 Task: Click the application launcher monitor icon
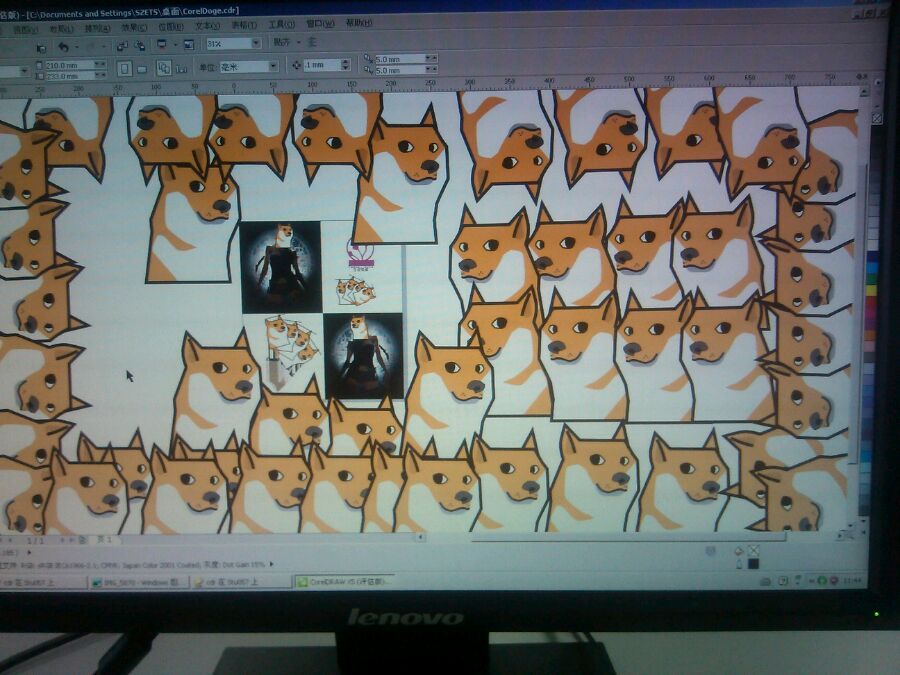click(x=162, y=45)
